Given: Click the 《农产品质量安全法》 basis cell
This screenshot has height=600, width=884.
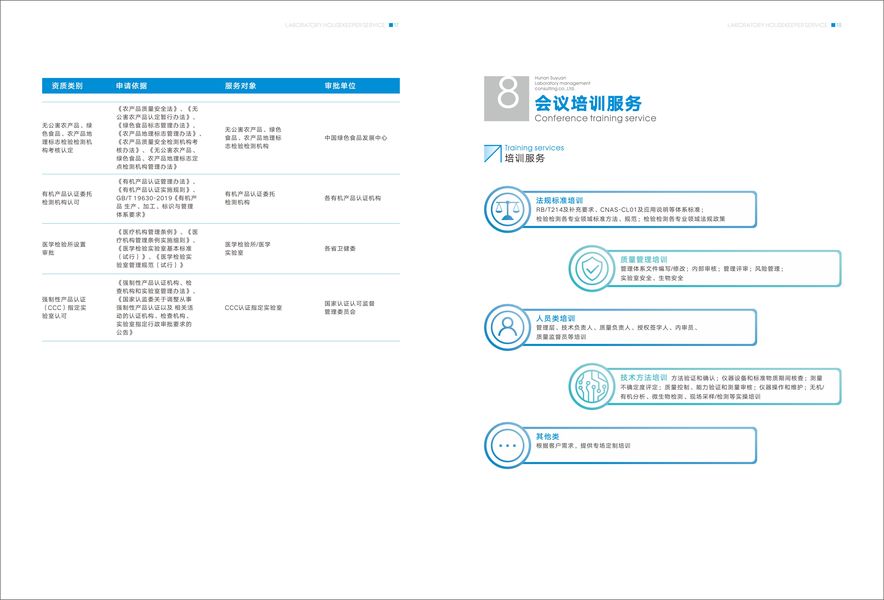Looking at the screenshot, I should 159,138.
